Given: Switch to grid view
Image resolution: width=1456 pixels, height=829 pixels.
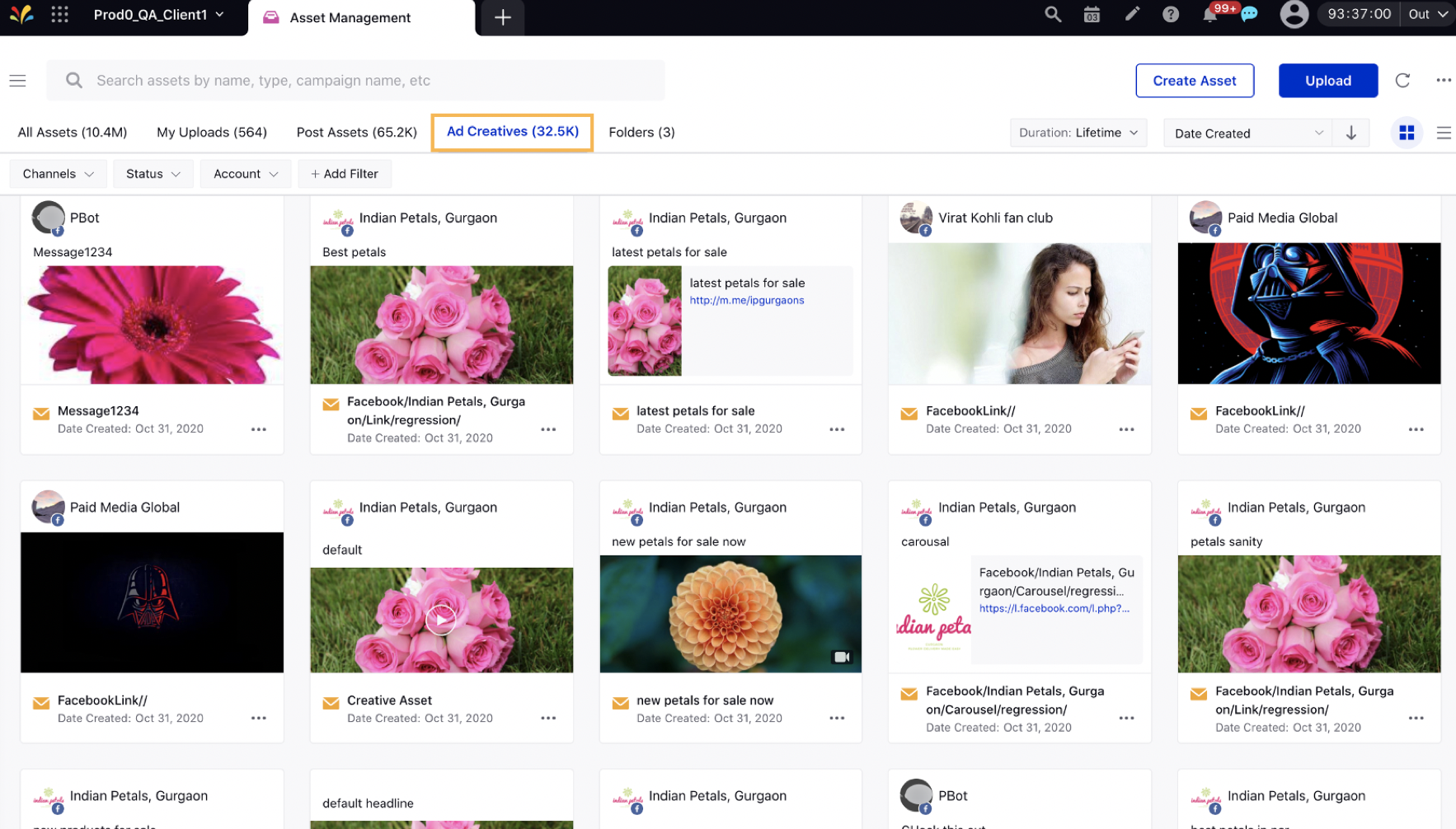Looking at the screenshot, I should (x=1407, y=133).
